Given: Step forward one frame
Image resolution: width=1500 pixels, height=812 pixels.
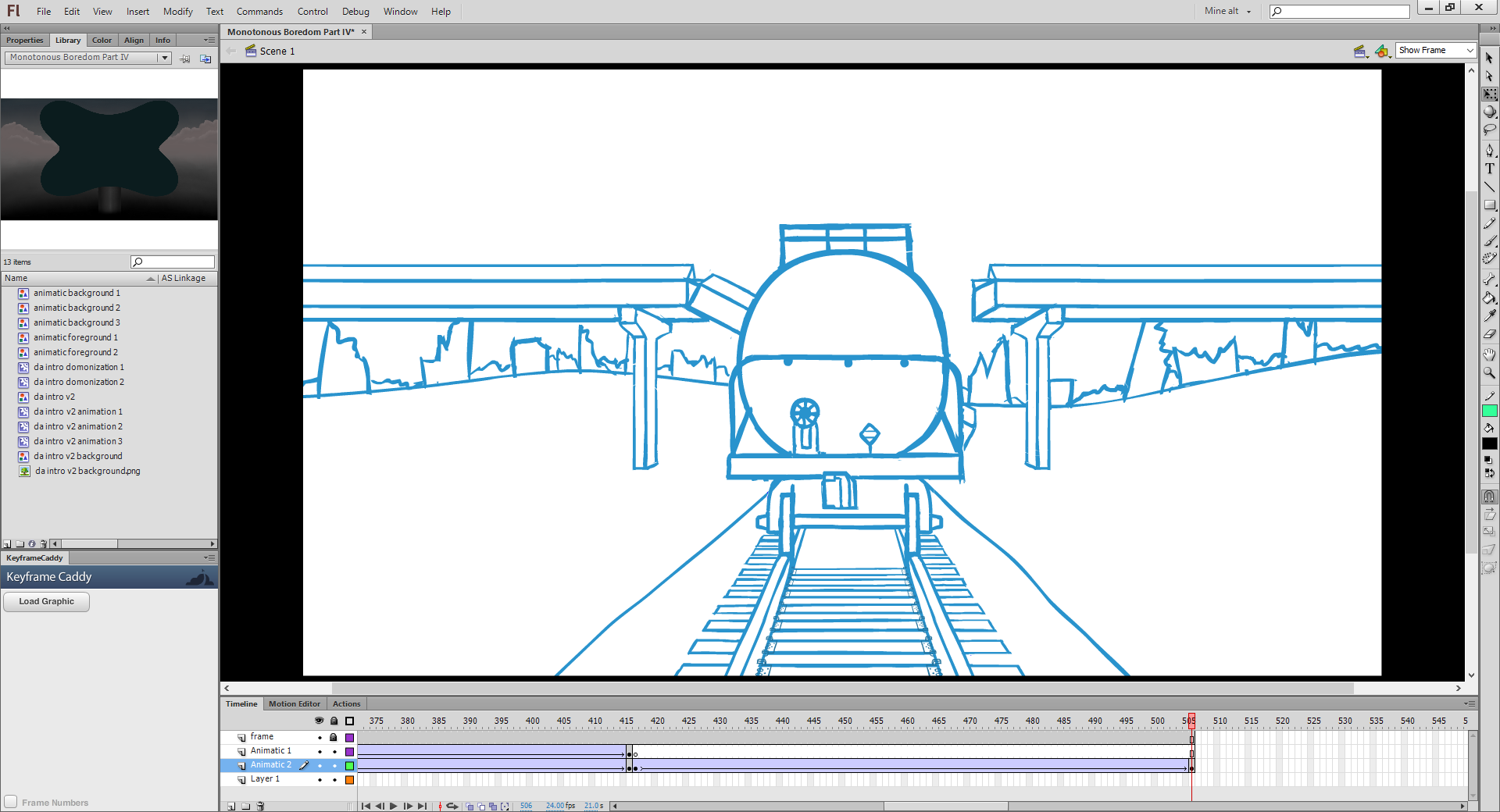Looking at the screenshot, I should tap(408, 807).
